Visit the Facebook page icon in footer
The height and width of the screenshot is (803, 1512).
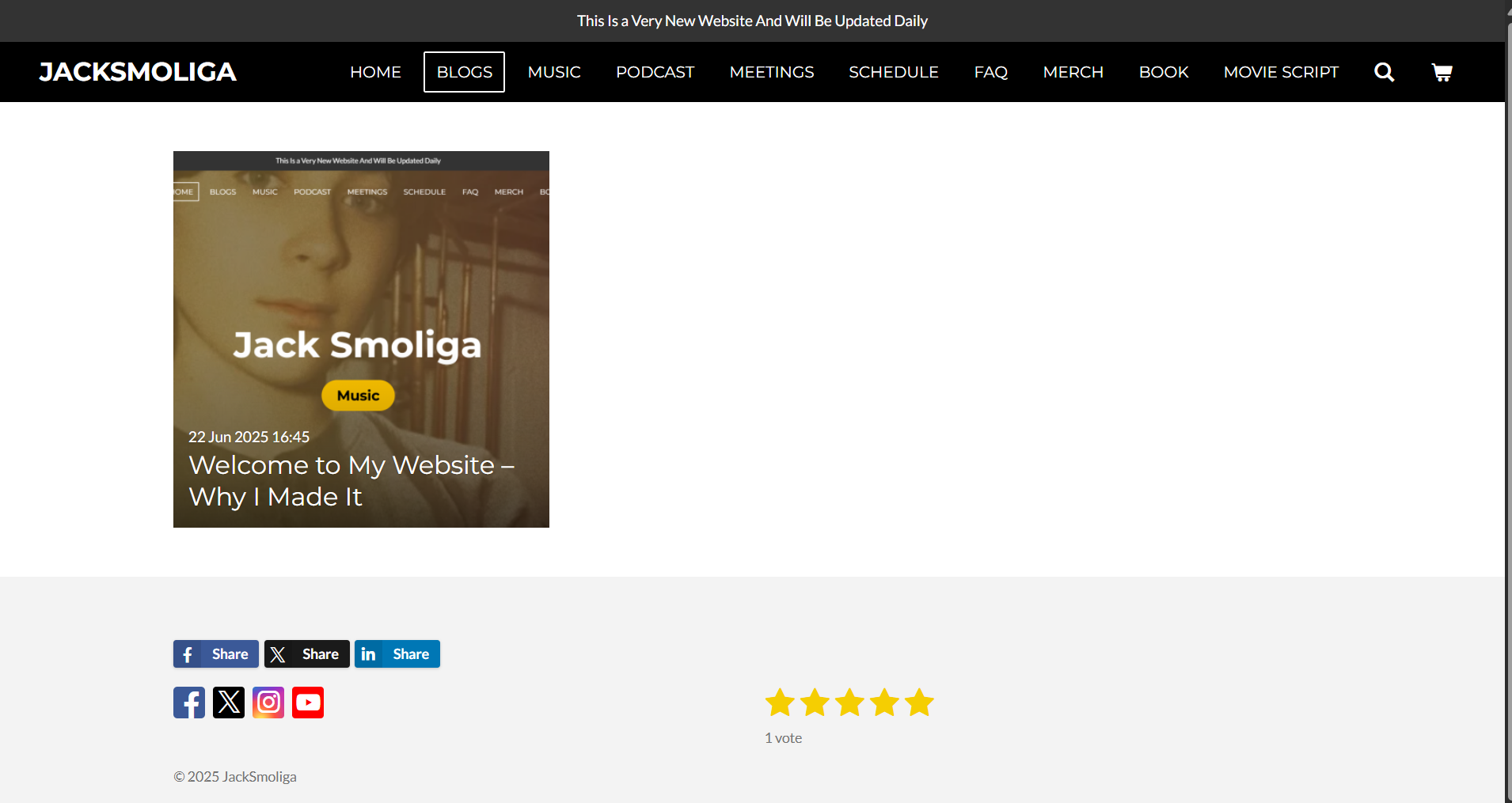point(189,703)
